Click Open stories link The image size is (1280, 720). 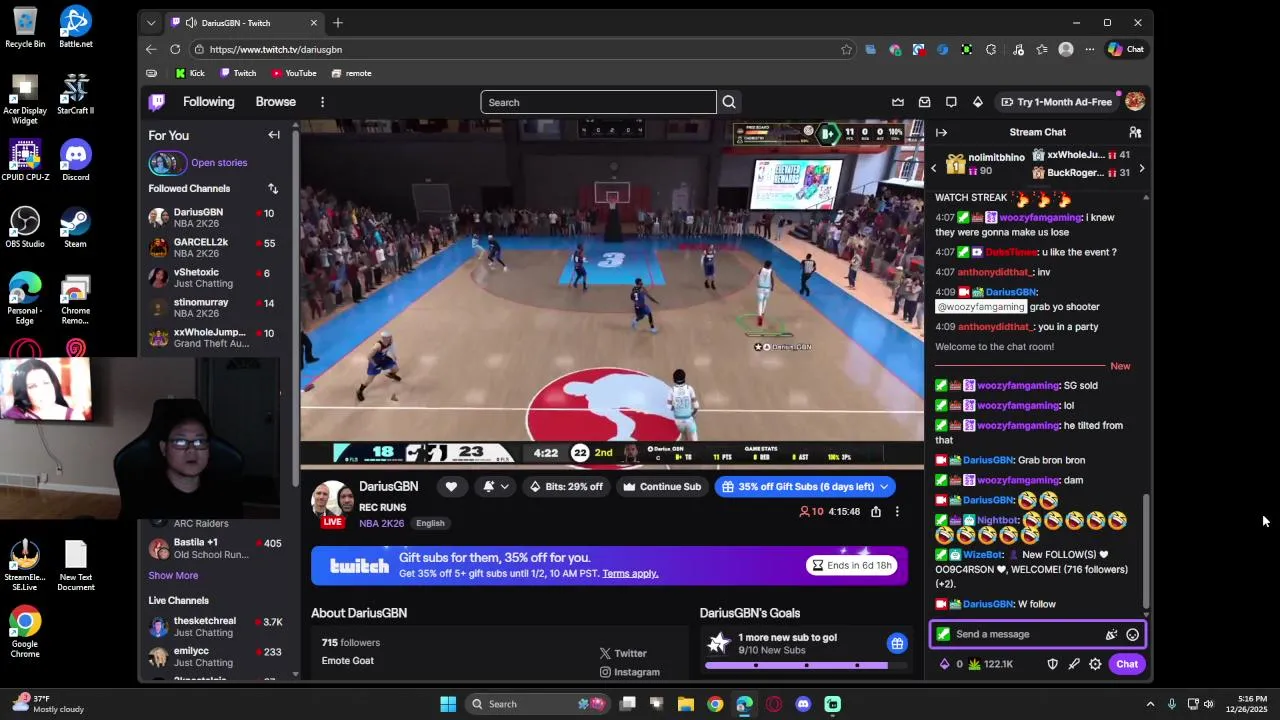click(219, 163)
